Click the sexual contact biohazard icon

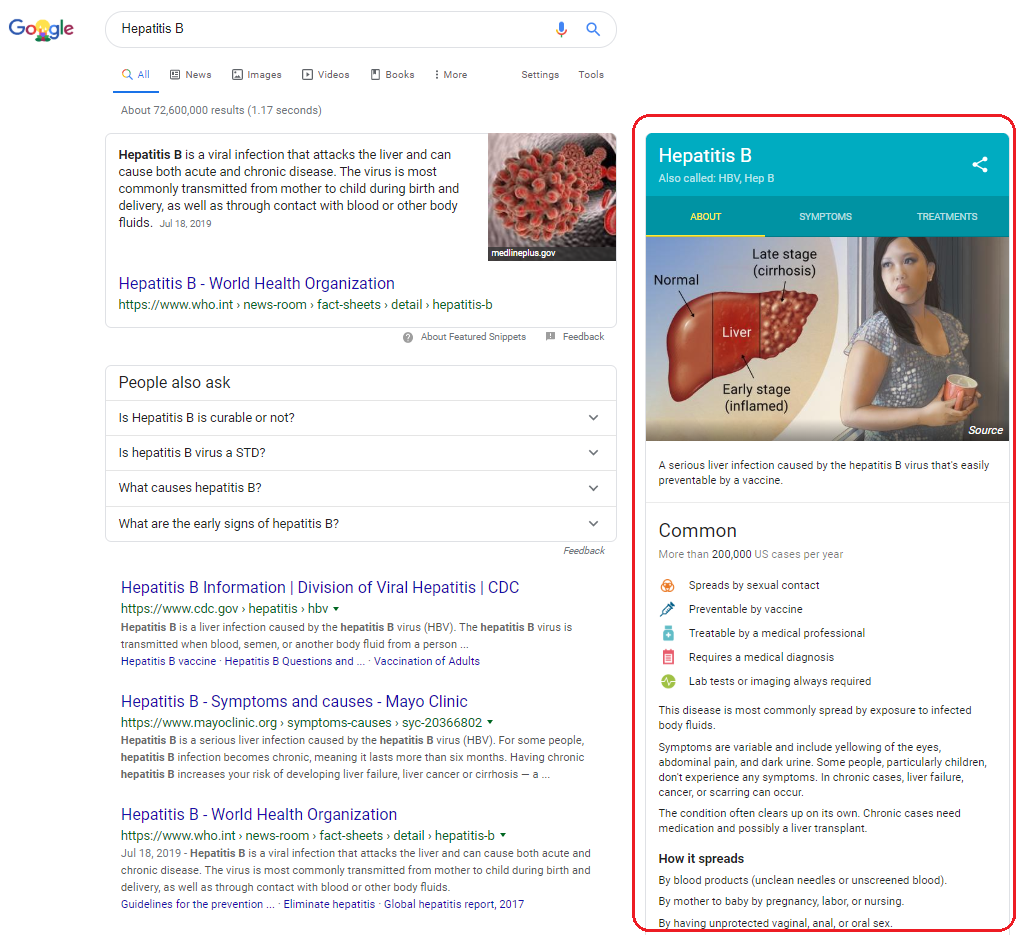coord(668,585)
